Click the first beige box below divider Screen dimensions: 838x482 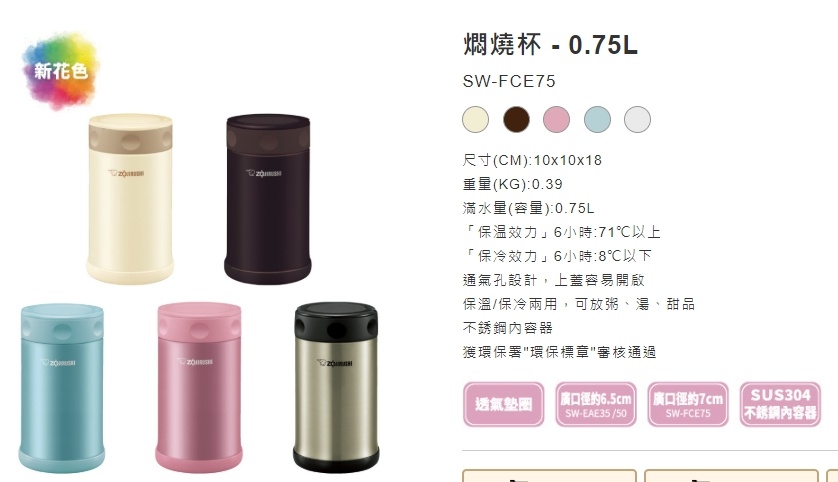[x=549, y=476]
